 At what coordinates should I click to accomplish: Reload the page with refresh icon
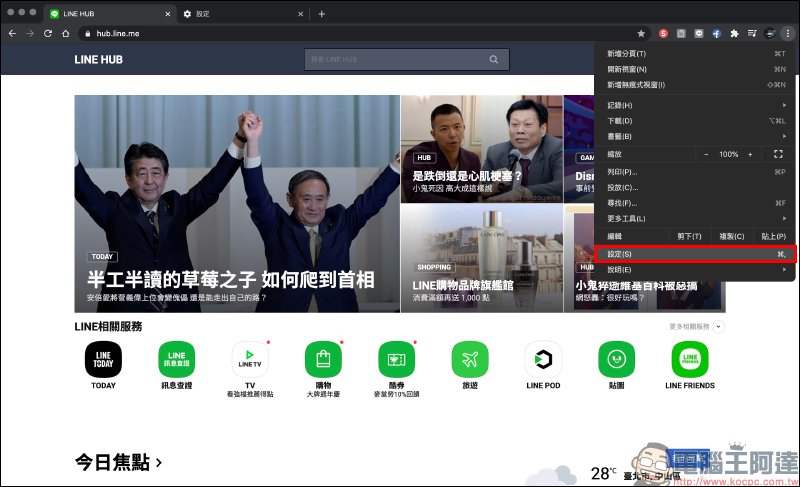(48, 33)
